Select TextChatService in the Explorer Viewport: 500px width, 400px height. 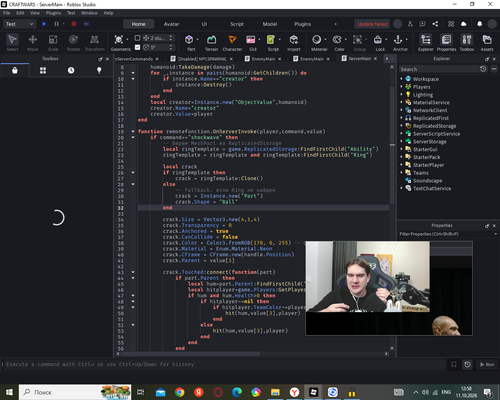(432, 188)
